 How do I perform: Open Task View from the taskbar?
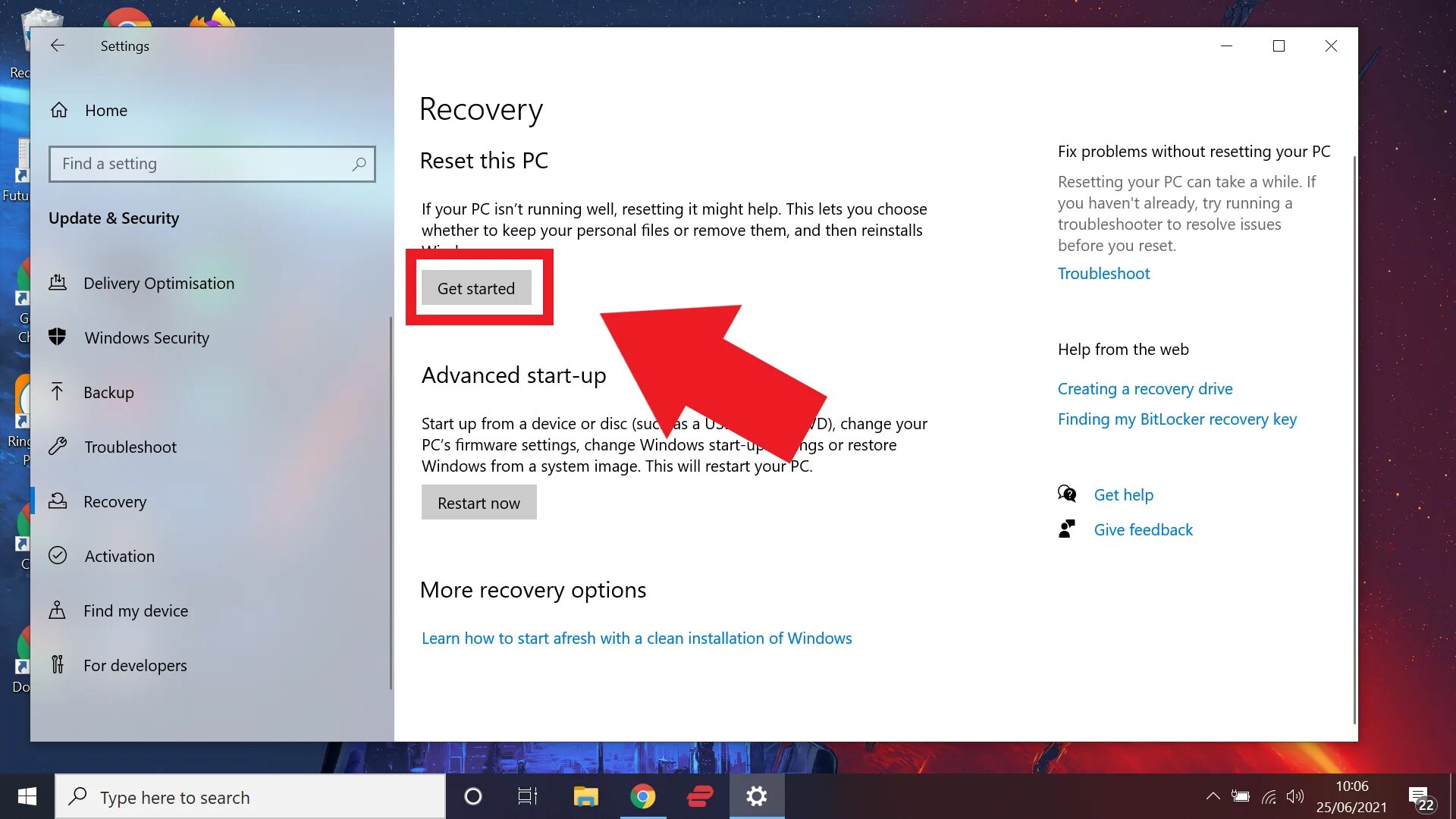tap(528, 796)
